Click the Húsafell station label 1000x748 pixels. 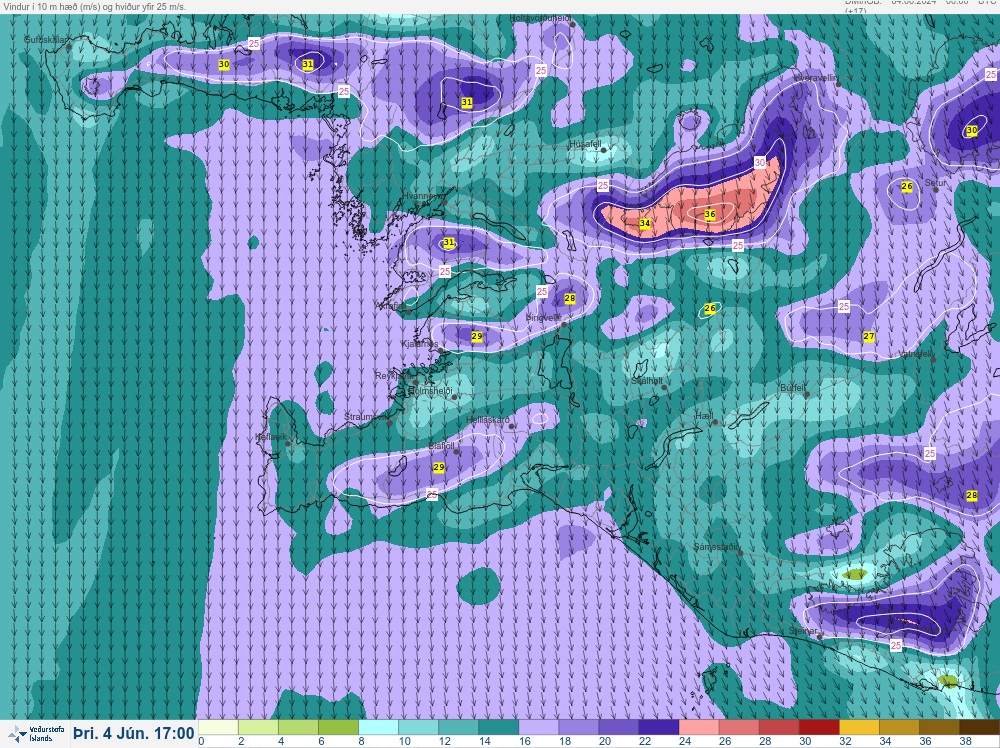pos(585,144)
